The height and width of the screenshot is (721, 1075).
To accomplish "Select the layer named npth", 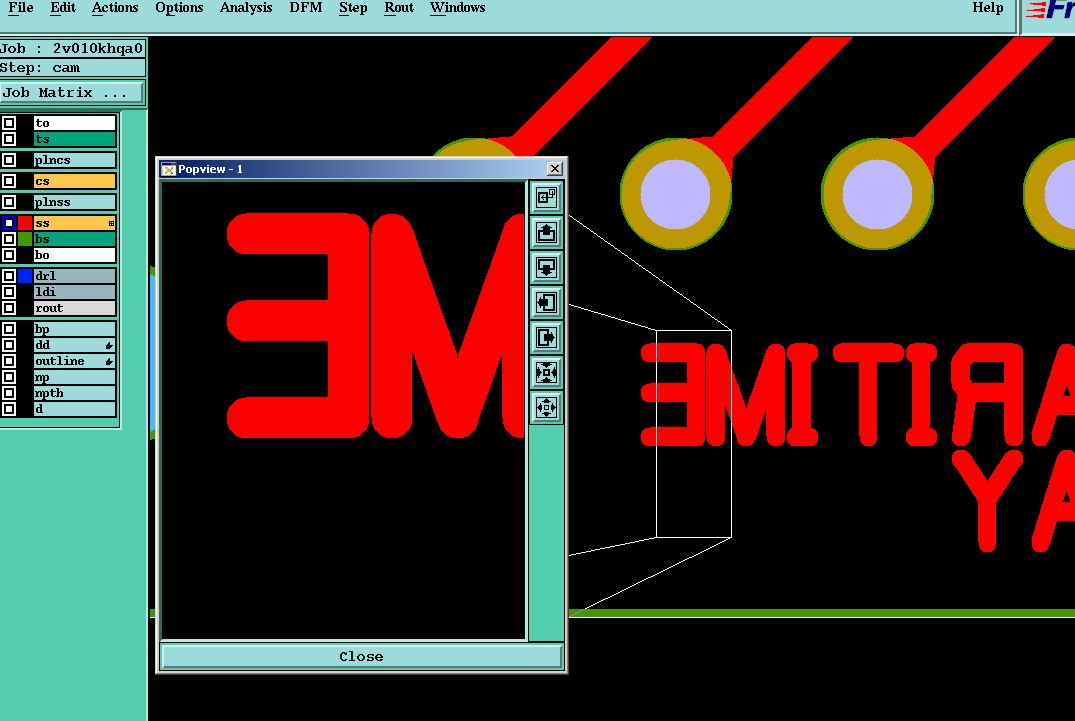I will pyautogui.click(x=75, y=393).
